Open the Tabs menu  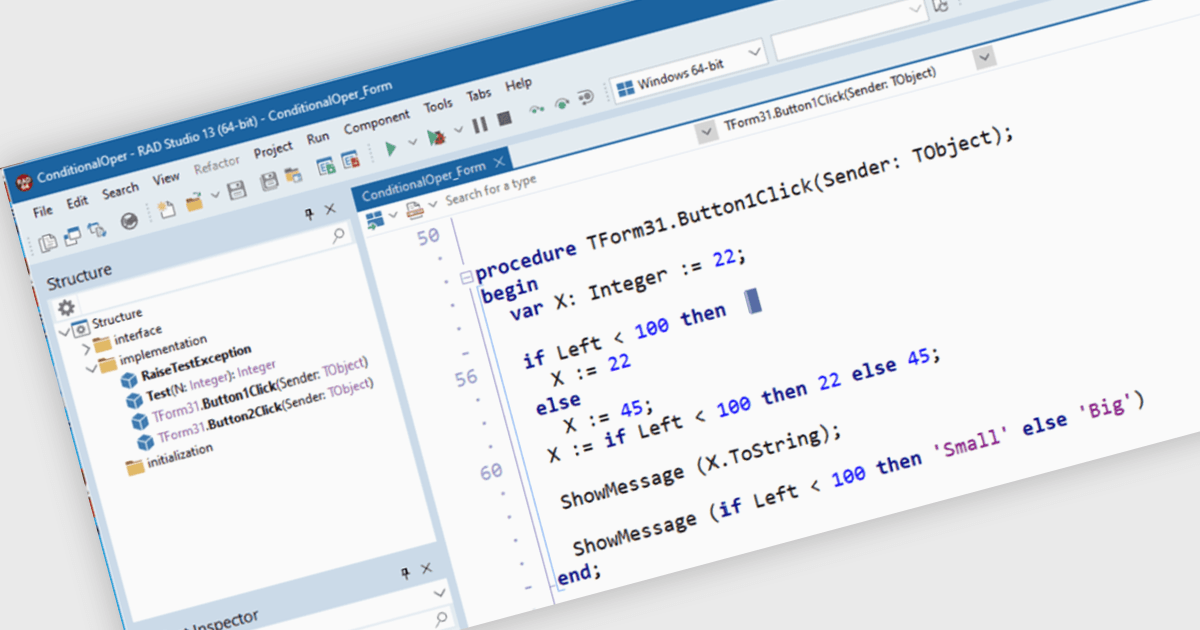(479, 94)
